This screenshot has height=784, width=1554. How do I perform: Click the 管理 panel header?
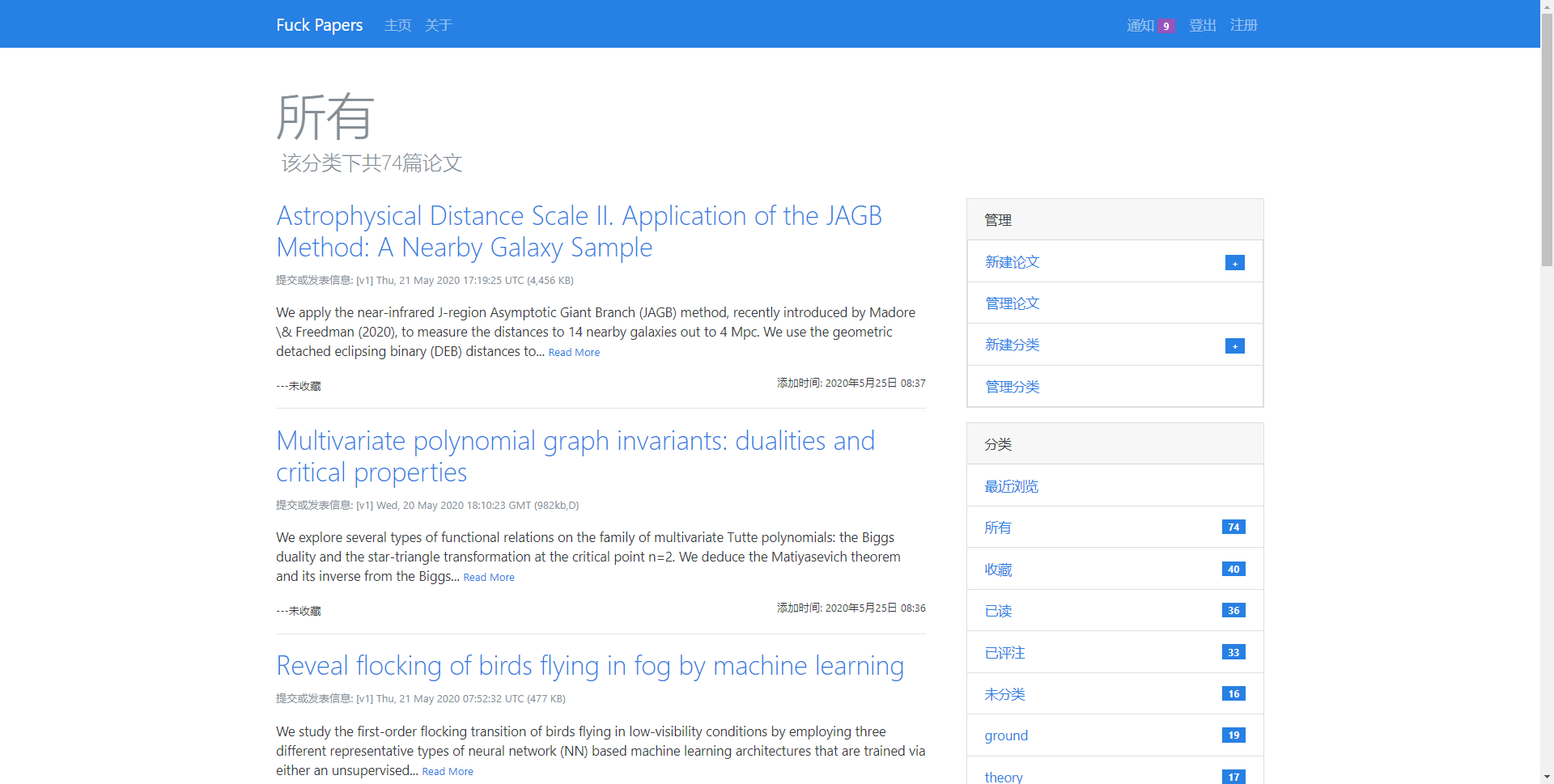click(1115, 219)
